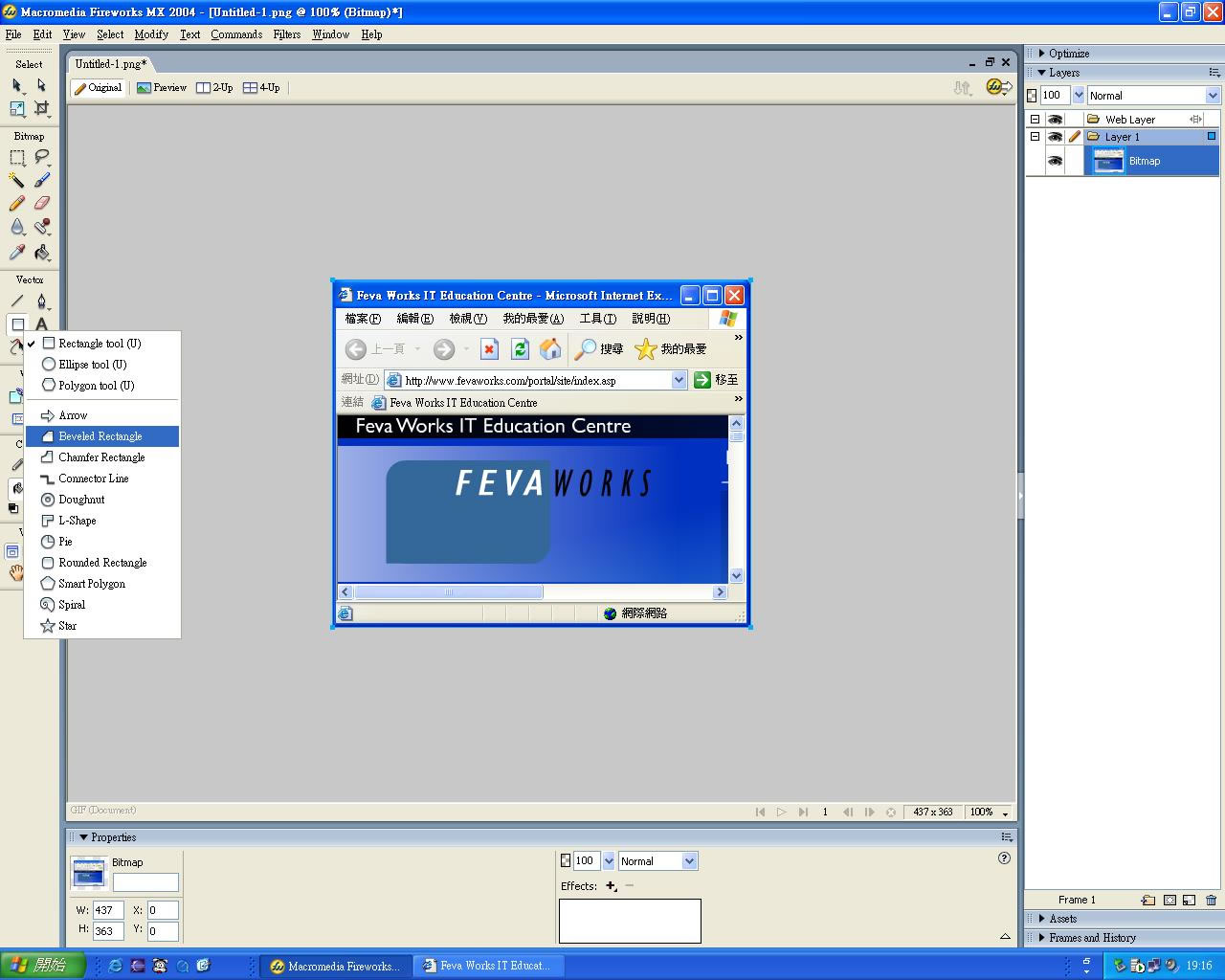Image resolution: width=1225 pixels, height=980 pixels.
Task: Open the Commands menu
Action: (x=236, y=34)
